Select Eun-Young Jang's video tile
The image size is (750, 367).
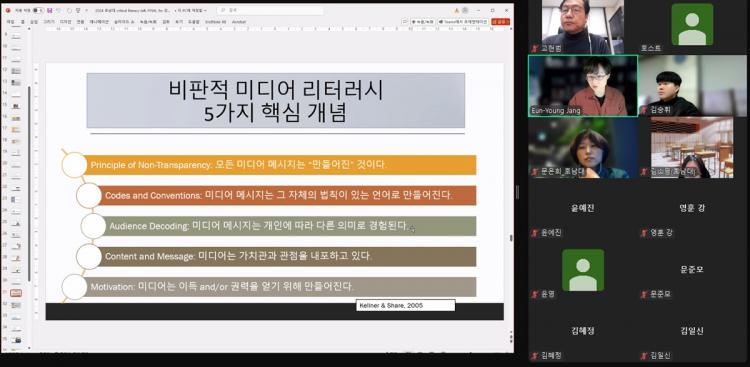(x=583, y=86)
